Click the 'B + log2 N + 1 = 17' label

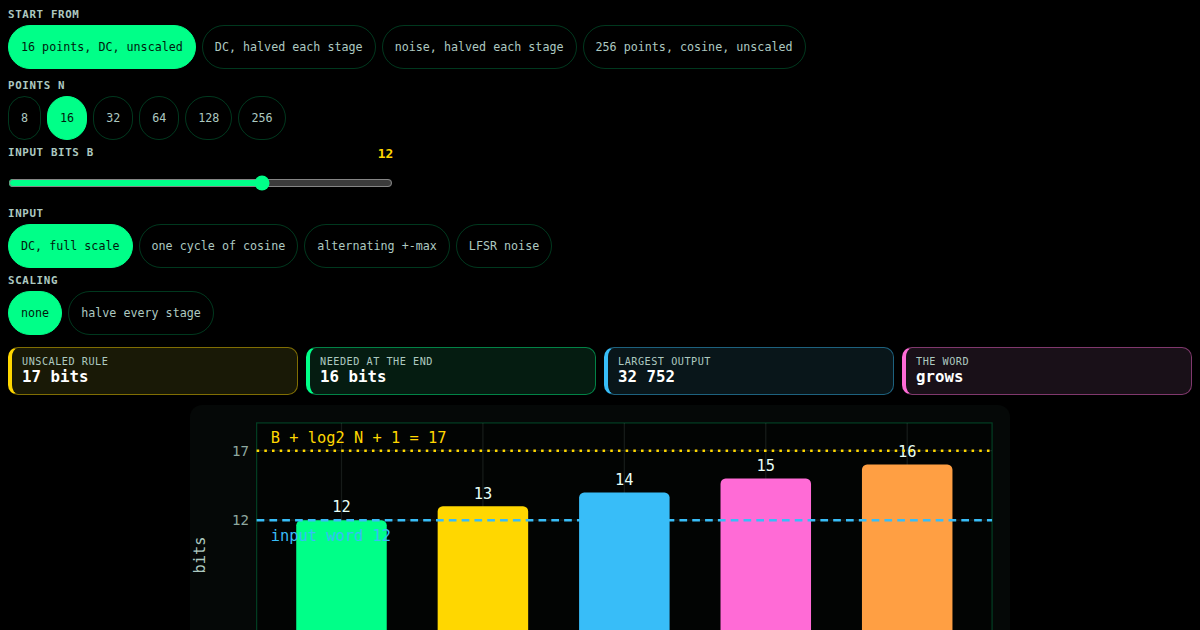click(x=359, y=438)
